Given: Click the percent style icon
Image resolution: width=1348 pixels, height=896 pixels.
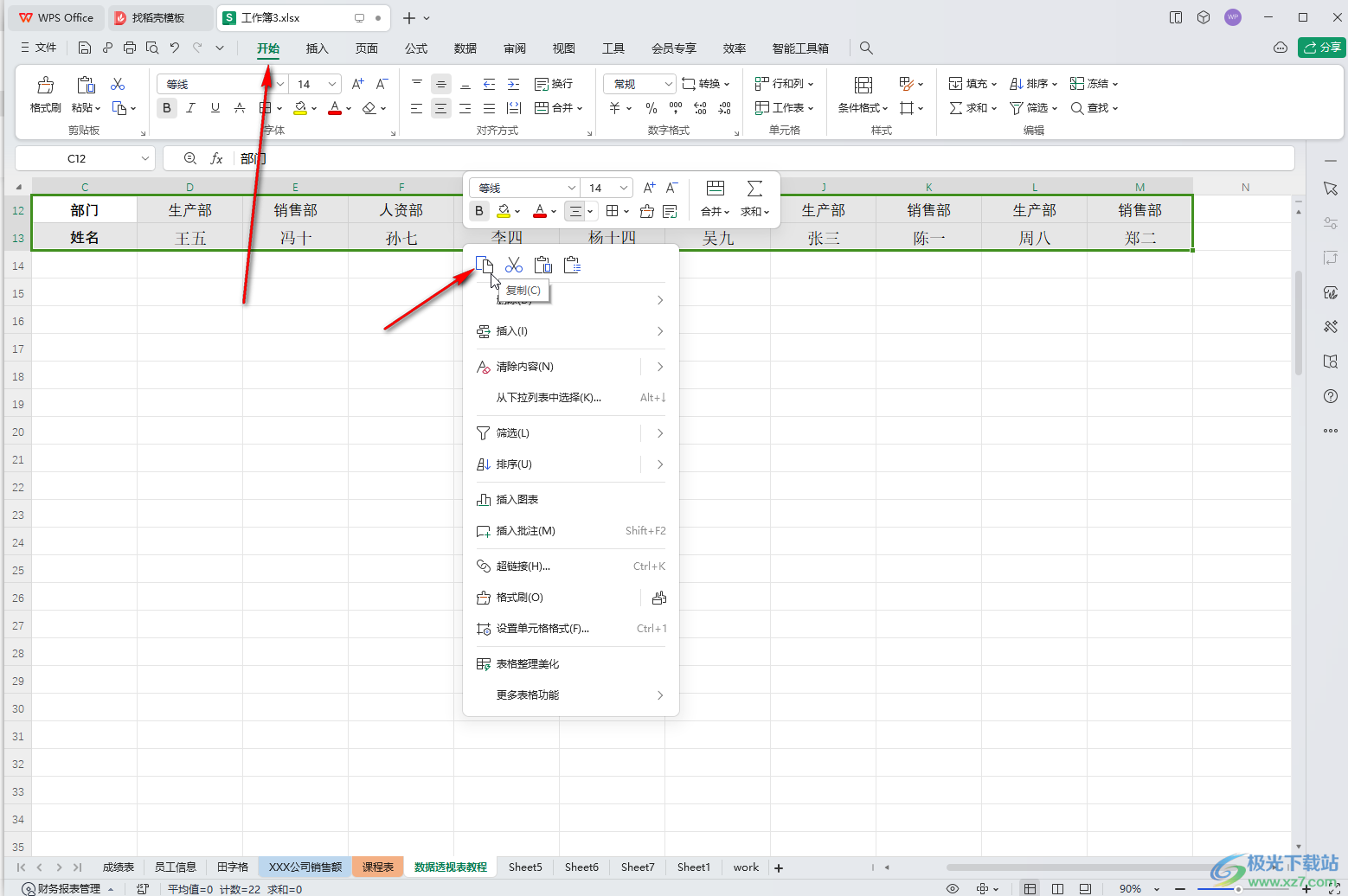Looking at the screenshot, I should (652, 108).
